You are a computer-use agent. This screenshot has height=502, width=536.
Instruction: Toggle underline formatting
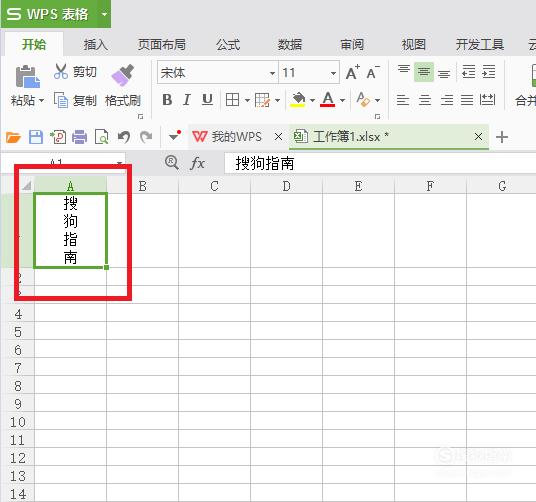coord(207,100)
